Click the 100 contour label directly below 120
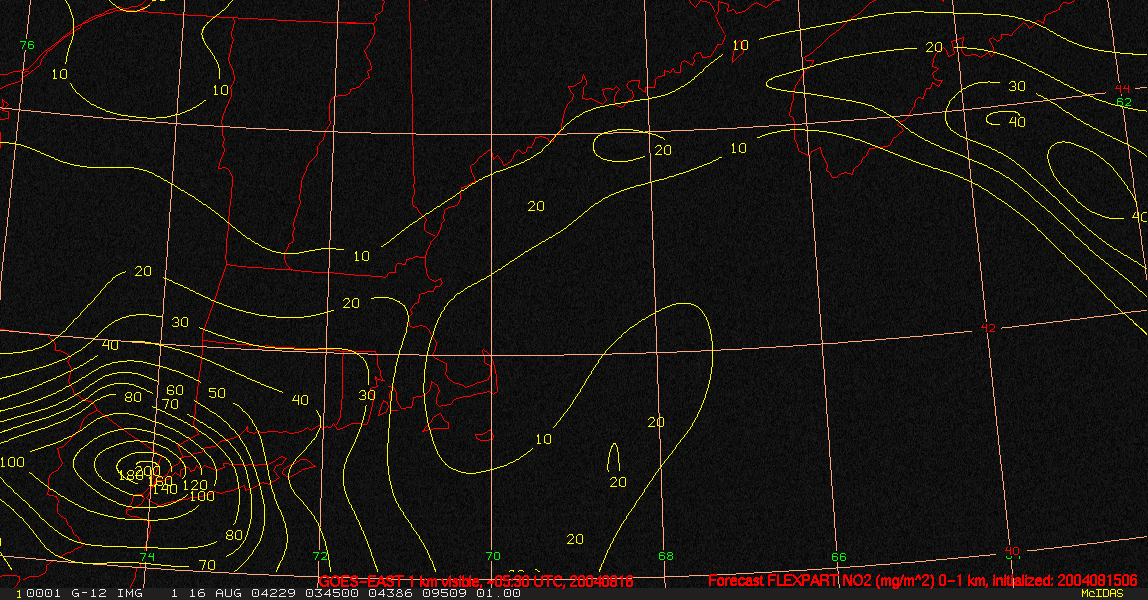The height and width of the screenshot is (600, 1148). pyautogui.click(x=202, y=496)
